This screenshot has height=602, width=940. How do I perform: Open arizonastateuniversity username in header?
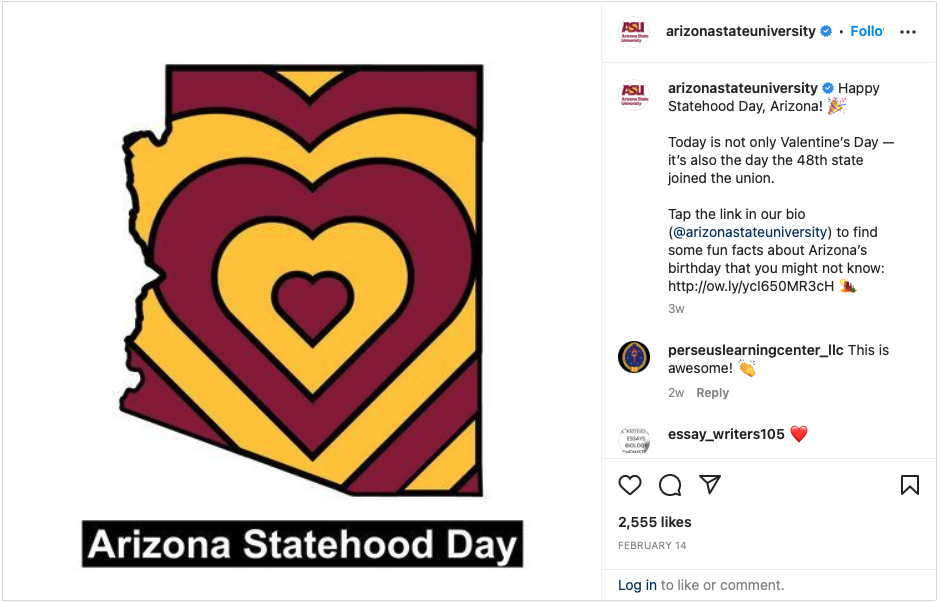[740, 32]
